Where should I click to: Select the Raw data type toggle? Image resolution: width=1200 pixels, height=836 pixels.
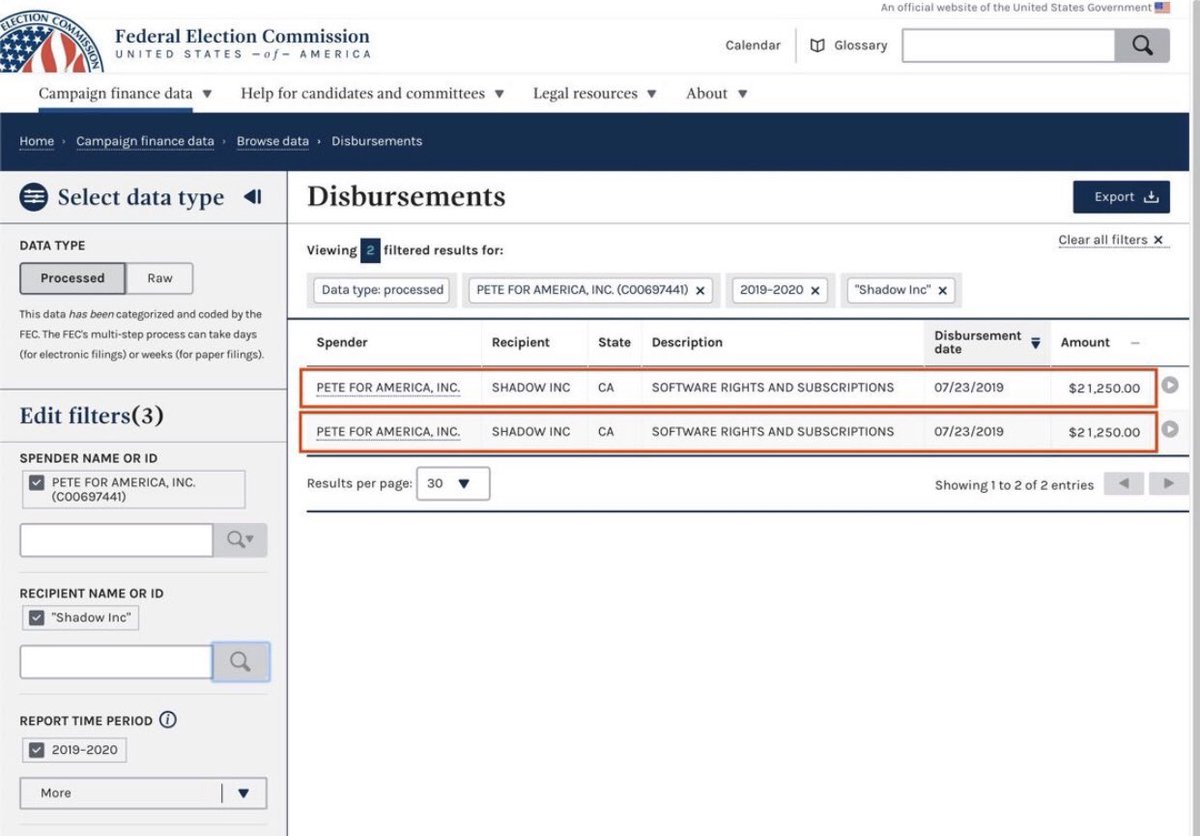pyautogui.click(x=160, y=278)
